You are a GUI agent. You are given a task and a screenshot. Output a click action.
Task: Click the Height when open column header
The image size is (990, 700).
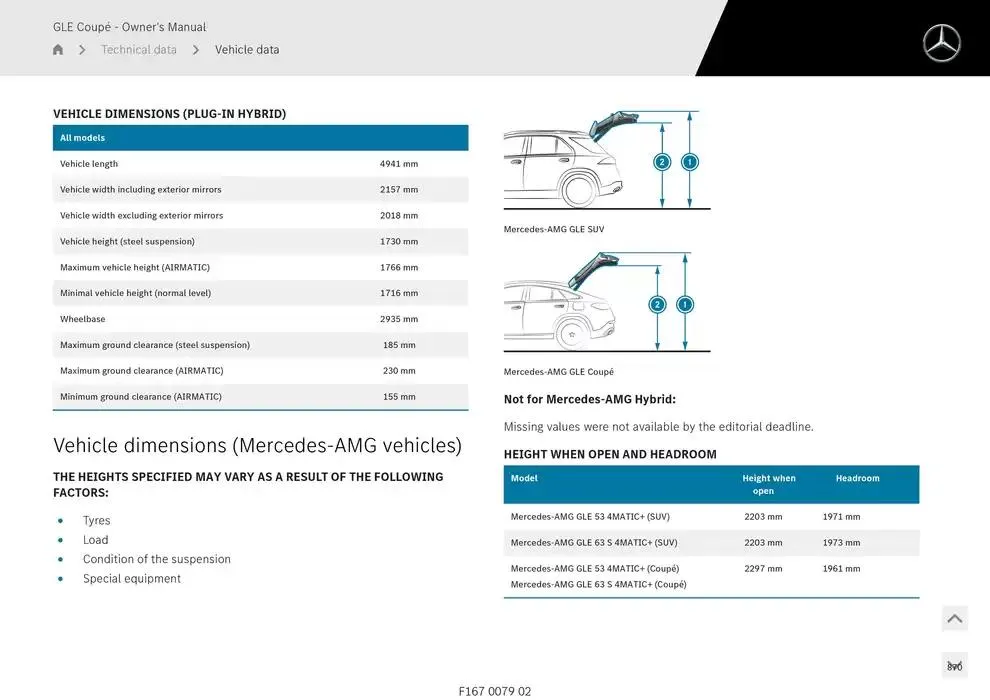point(769,484)
